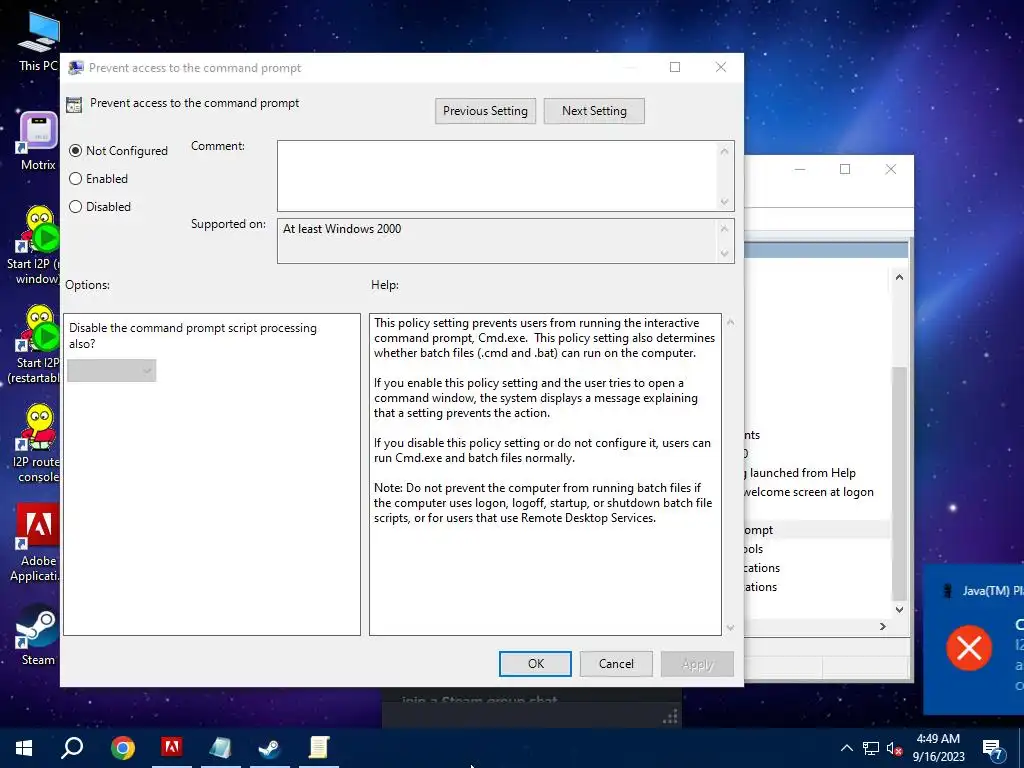
Task: Open Adobe app from taskbar
Action: 172,748
